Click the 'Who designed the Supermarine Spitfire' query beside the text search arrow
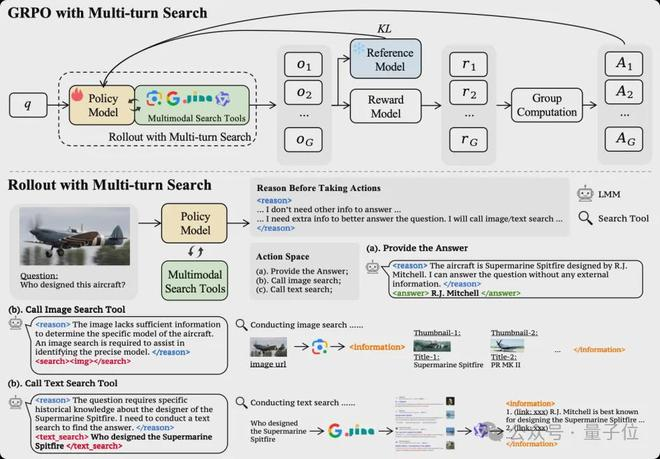660x459 pixels. [278, 431]
